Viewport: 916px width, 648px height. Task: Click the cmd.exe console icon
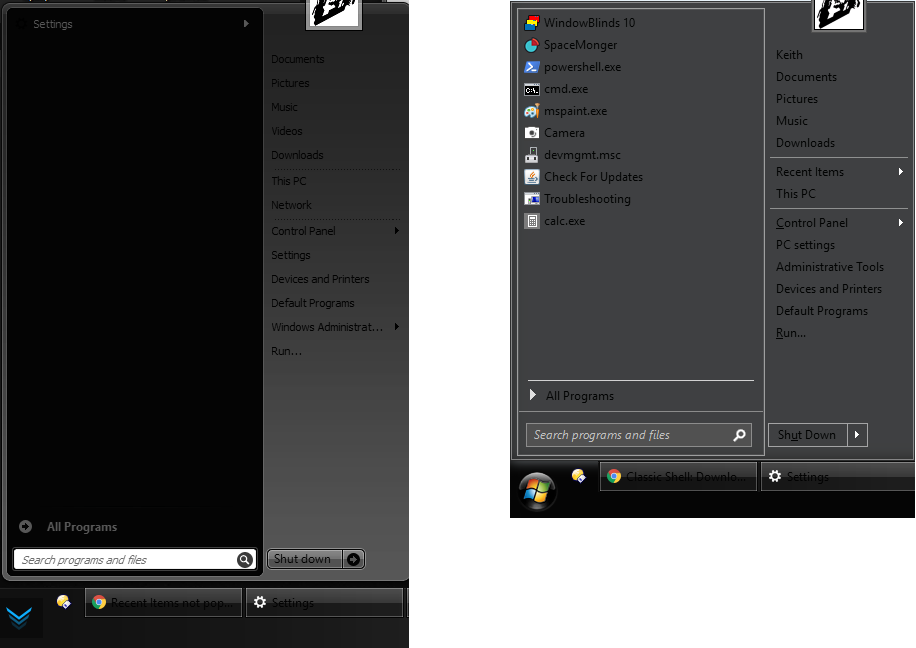pyautogui.click(x=532, y=89)
